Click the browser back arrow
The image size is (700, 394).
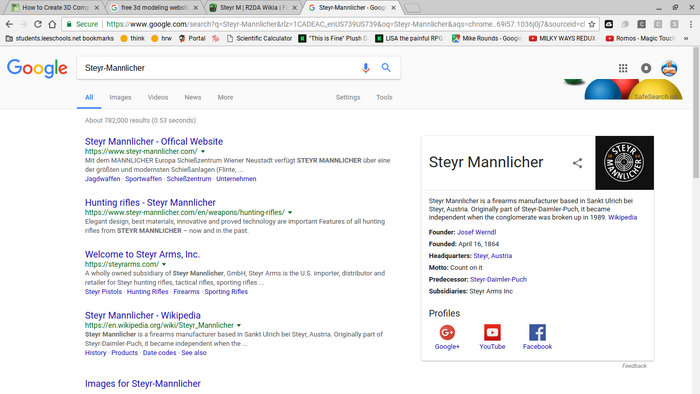(x=9, y=24)
